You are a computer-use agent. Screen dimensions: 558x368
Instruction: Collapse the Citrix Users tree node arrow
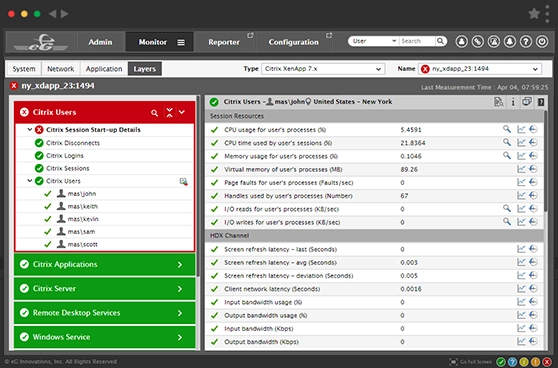pyautogui.click(x=30, y=181)
